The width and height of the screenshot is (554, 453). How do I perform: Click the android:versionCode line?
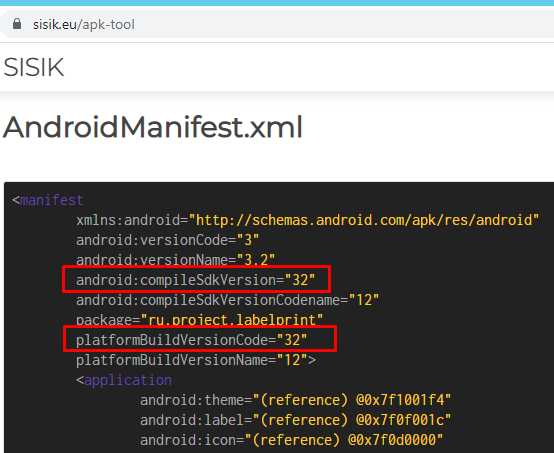[x=167, y=240]
